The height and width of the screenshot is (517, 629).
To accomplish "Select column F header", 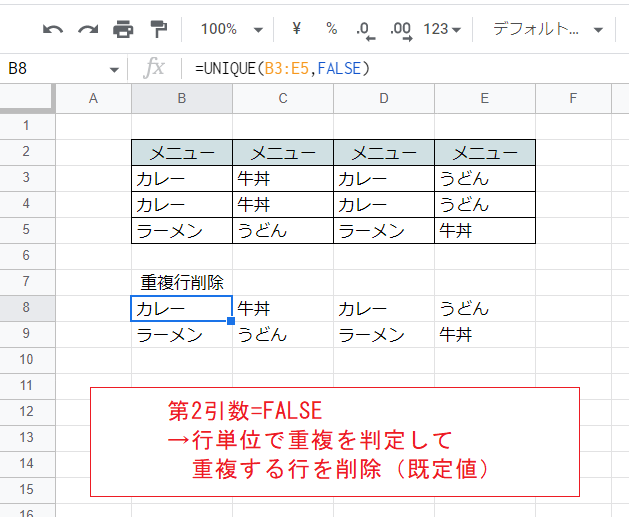I will coord(573,98).
